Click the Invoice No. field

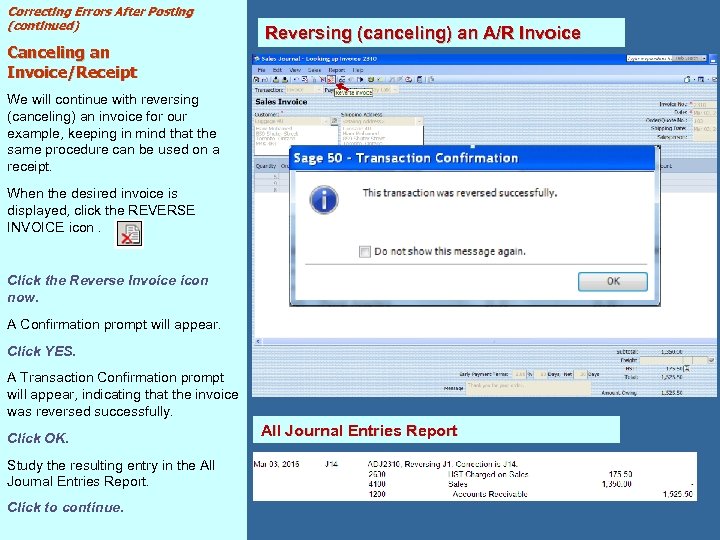pos(704,105)
